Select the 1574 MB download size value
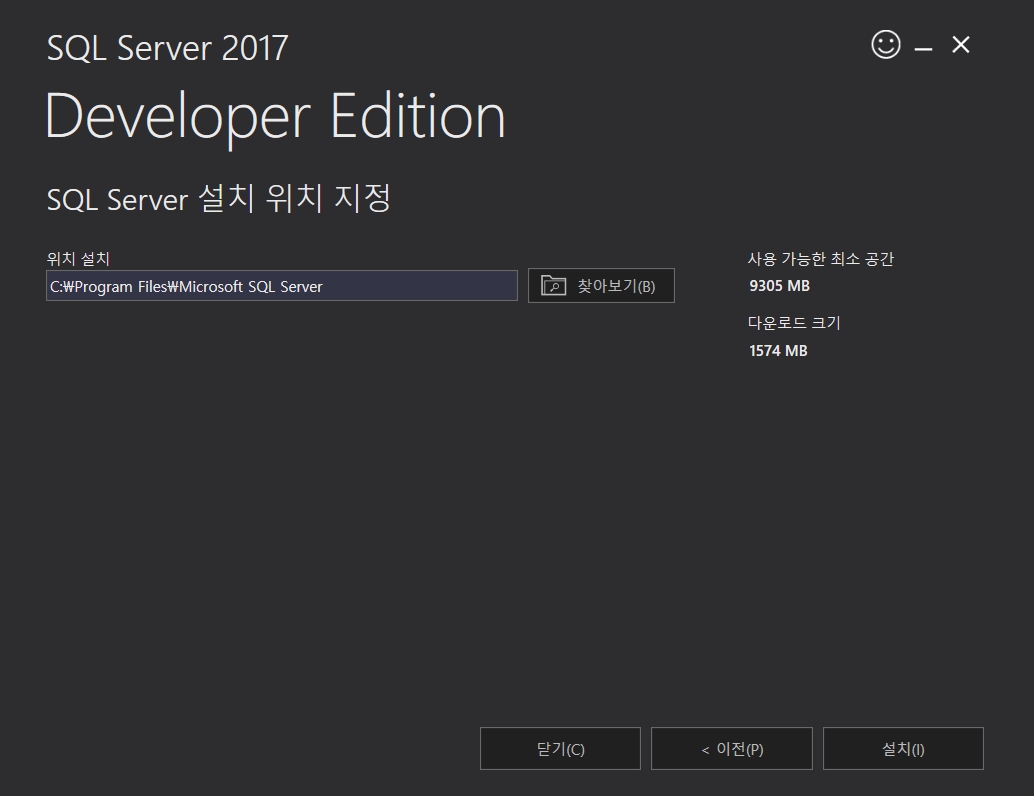1034x796 pixels. click(x=778, y=351)
